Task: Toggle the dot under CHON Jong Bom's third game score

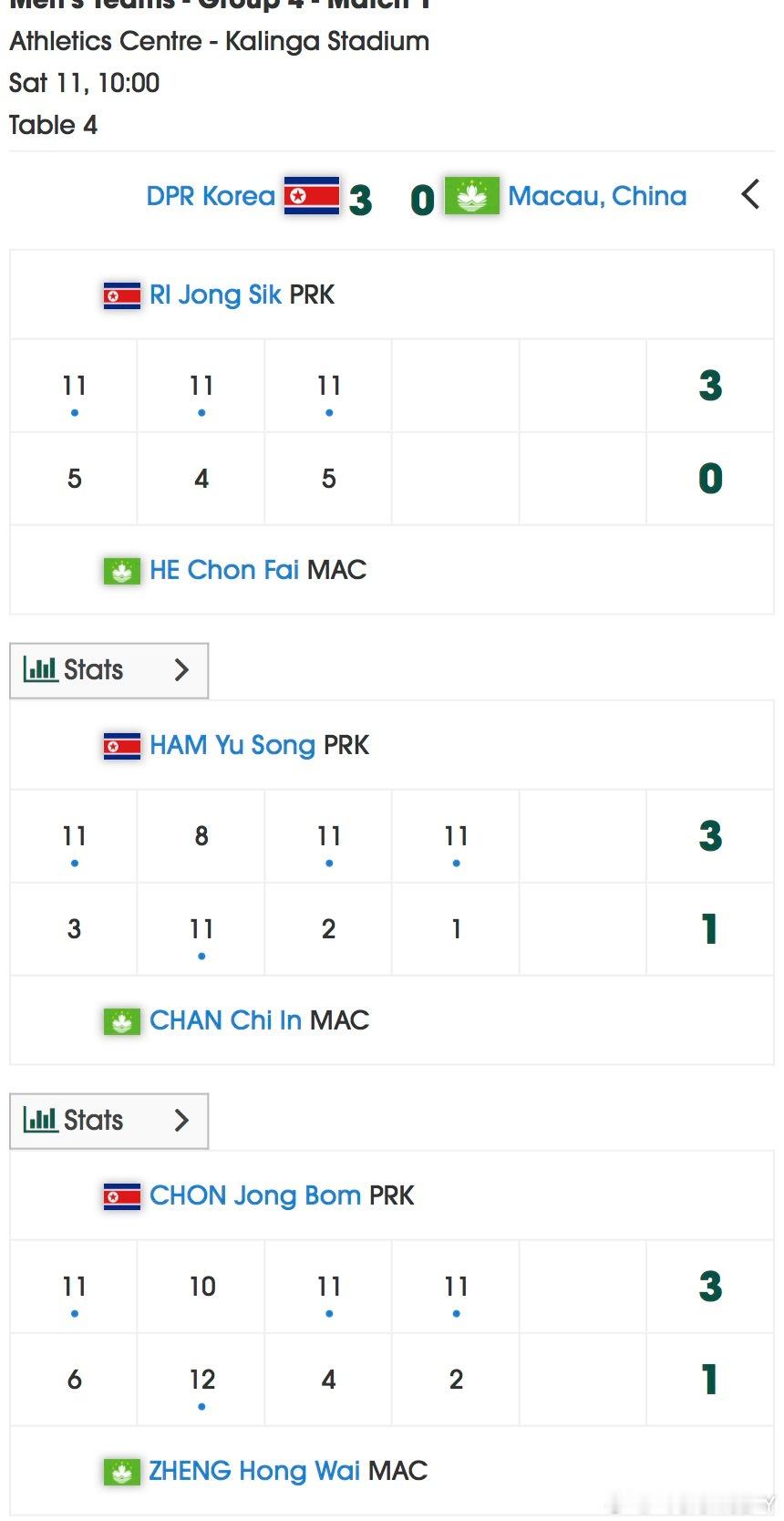Action: click(x=329, y=1313)
